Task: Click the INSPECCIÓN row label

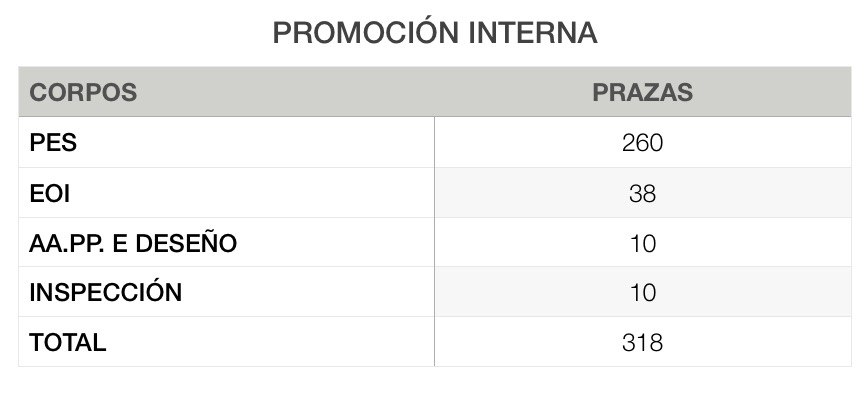Action: [x=106, y=292]
